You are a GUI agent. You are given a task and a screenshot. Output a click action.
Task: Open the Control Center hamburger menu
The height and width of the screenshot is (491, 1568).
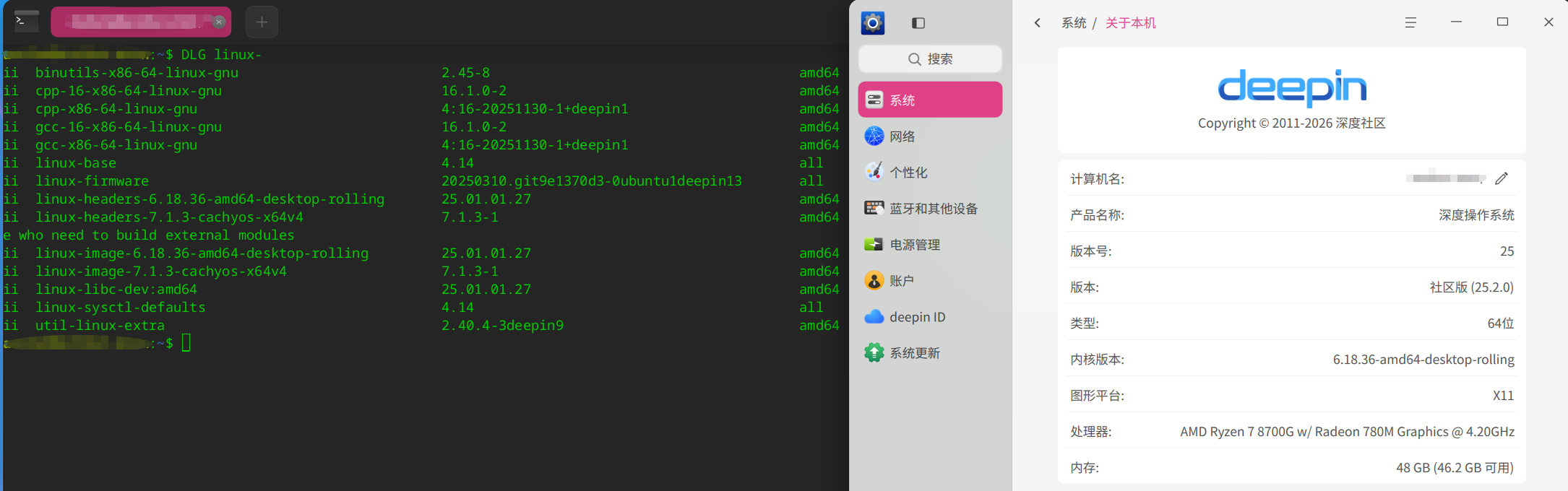tap(1410, 23)
